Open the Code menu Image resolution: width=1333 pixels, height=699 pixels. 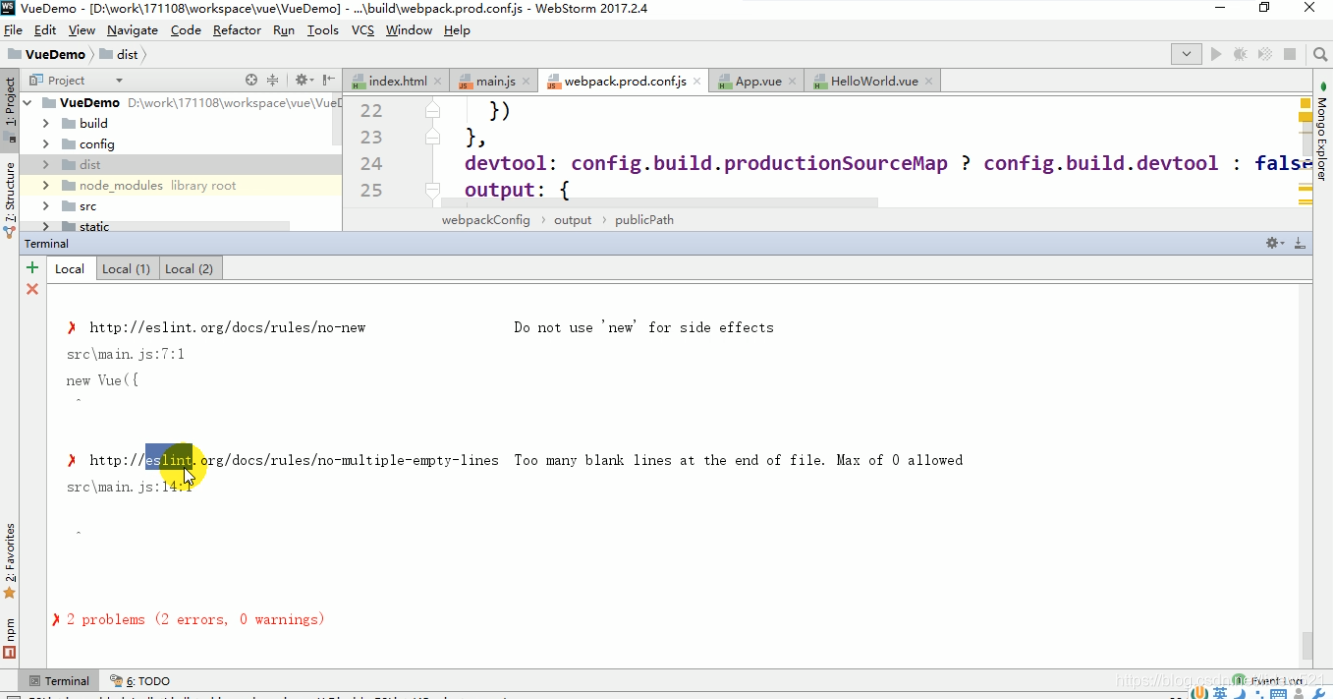186,30
